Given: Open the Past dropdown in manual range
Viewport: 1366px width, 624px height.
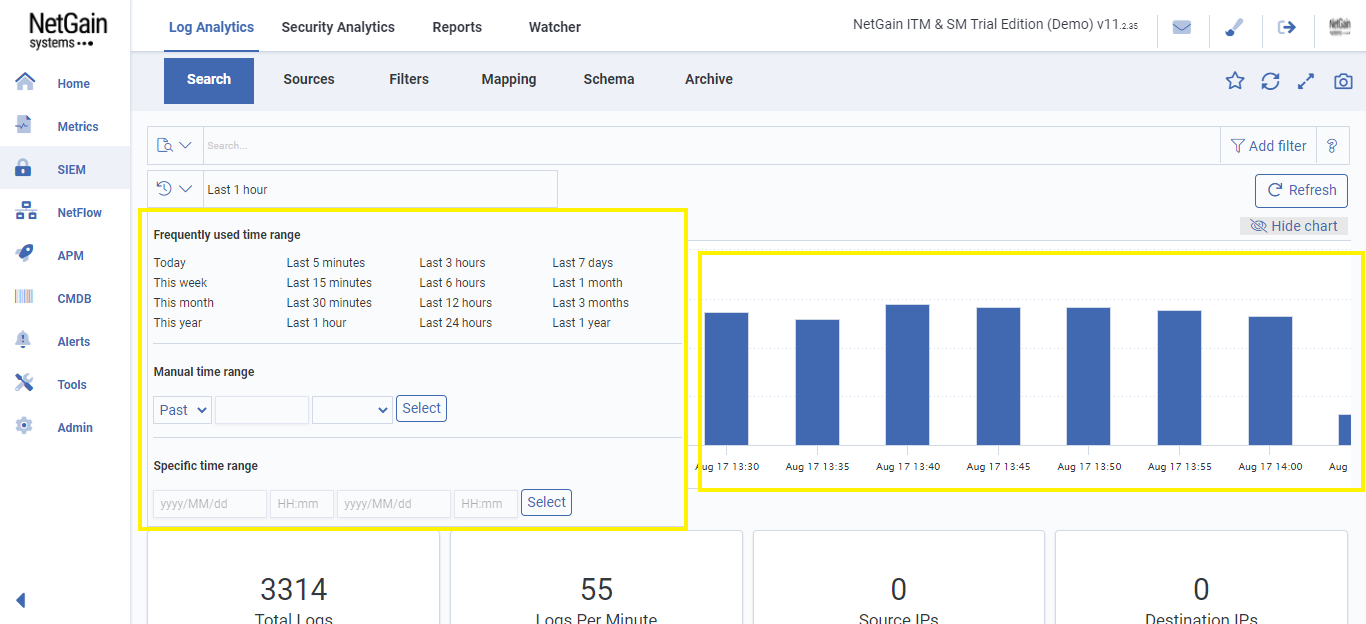Looking at the screenshot, I should (183, 410).
